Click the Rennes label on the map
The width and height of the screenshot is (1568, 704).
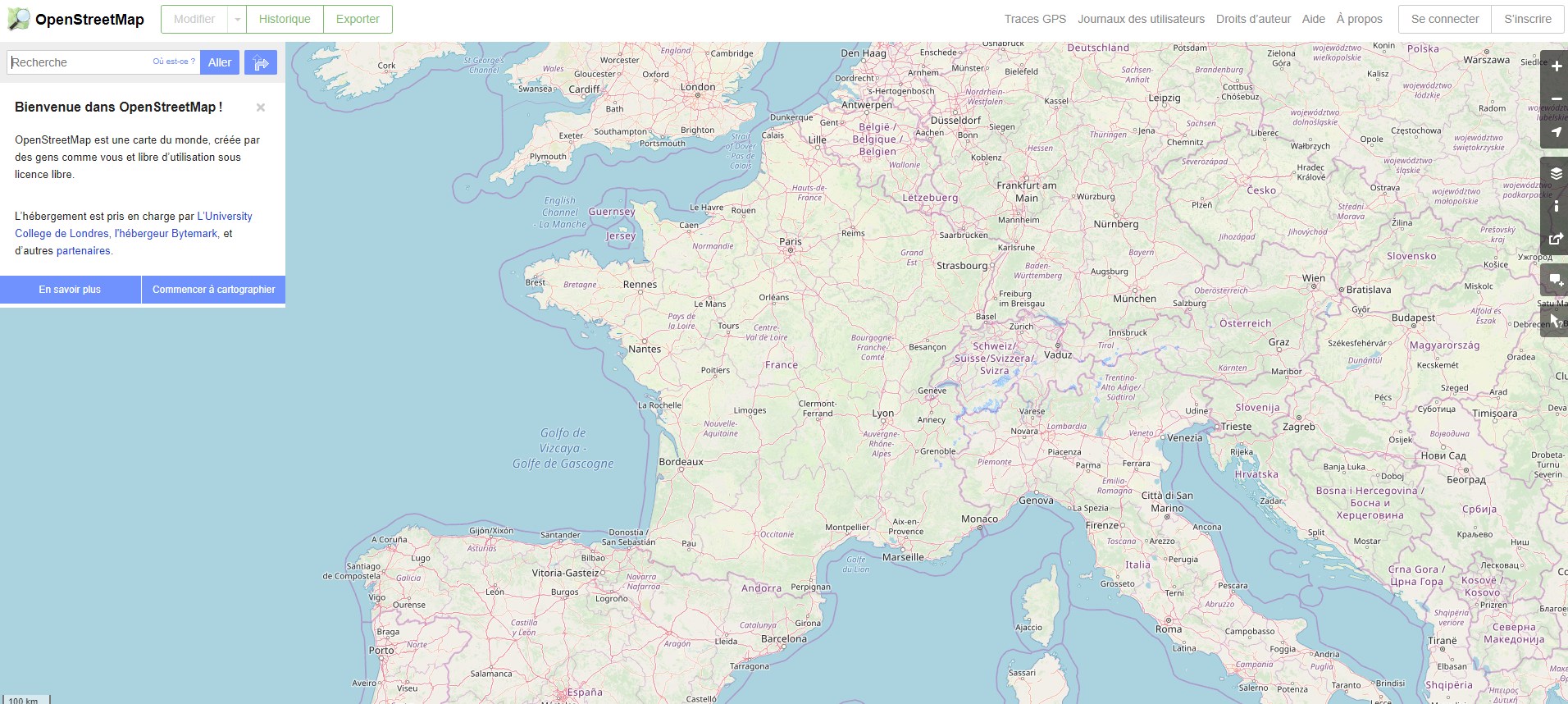click(x=640, y=285)
